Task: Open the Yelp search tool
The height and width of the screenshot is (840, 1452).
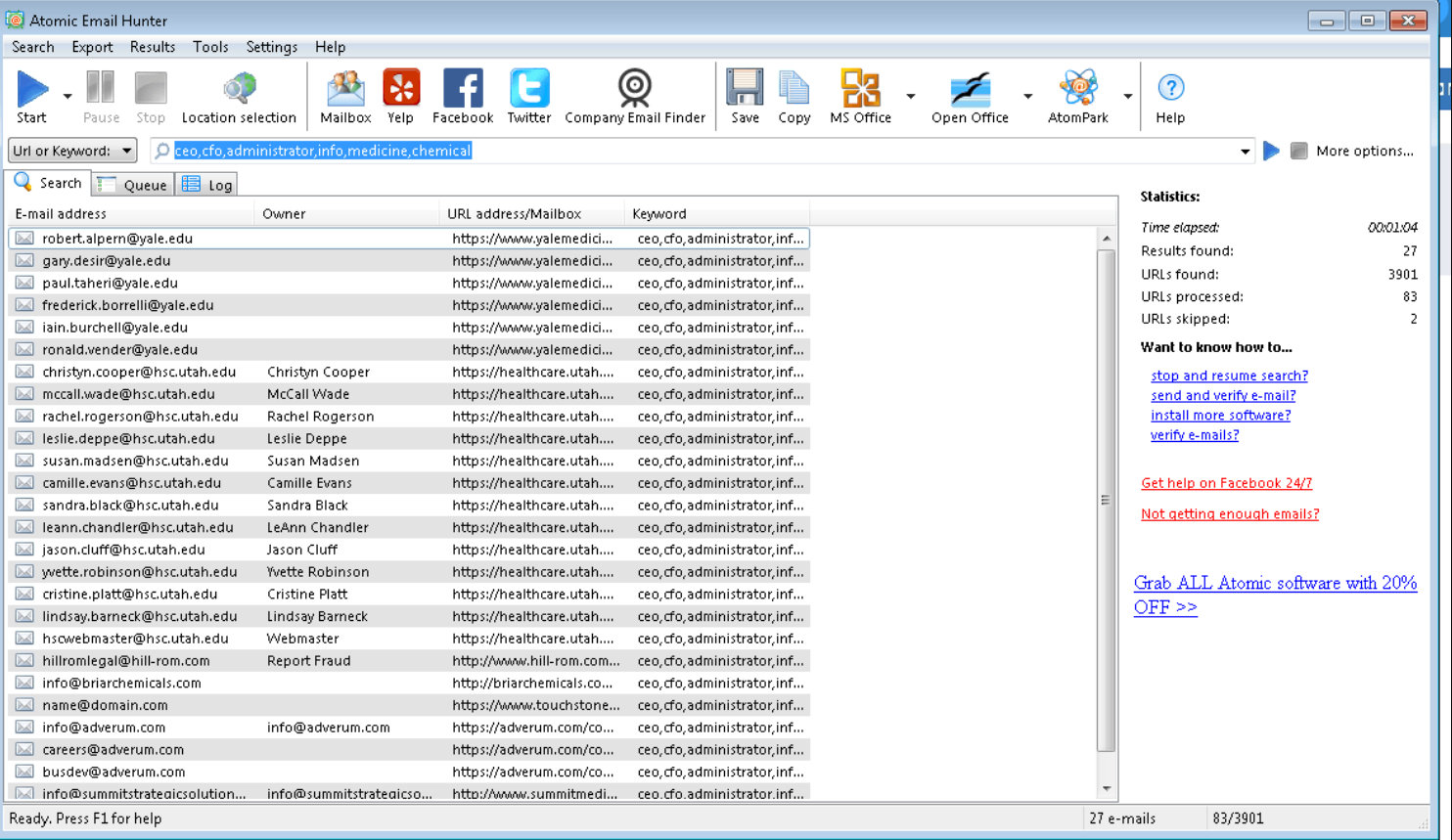Action: pos(400,95)
